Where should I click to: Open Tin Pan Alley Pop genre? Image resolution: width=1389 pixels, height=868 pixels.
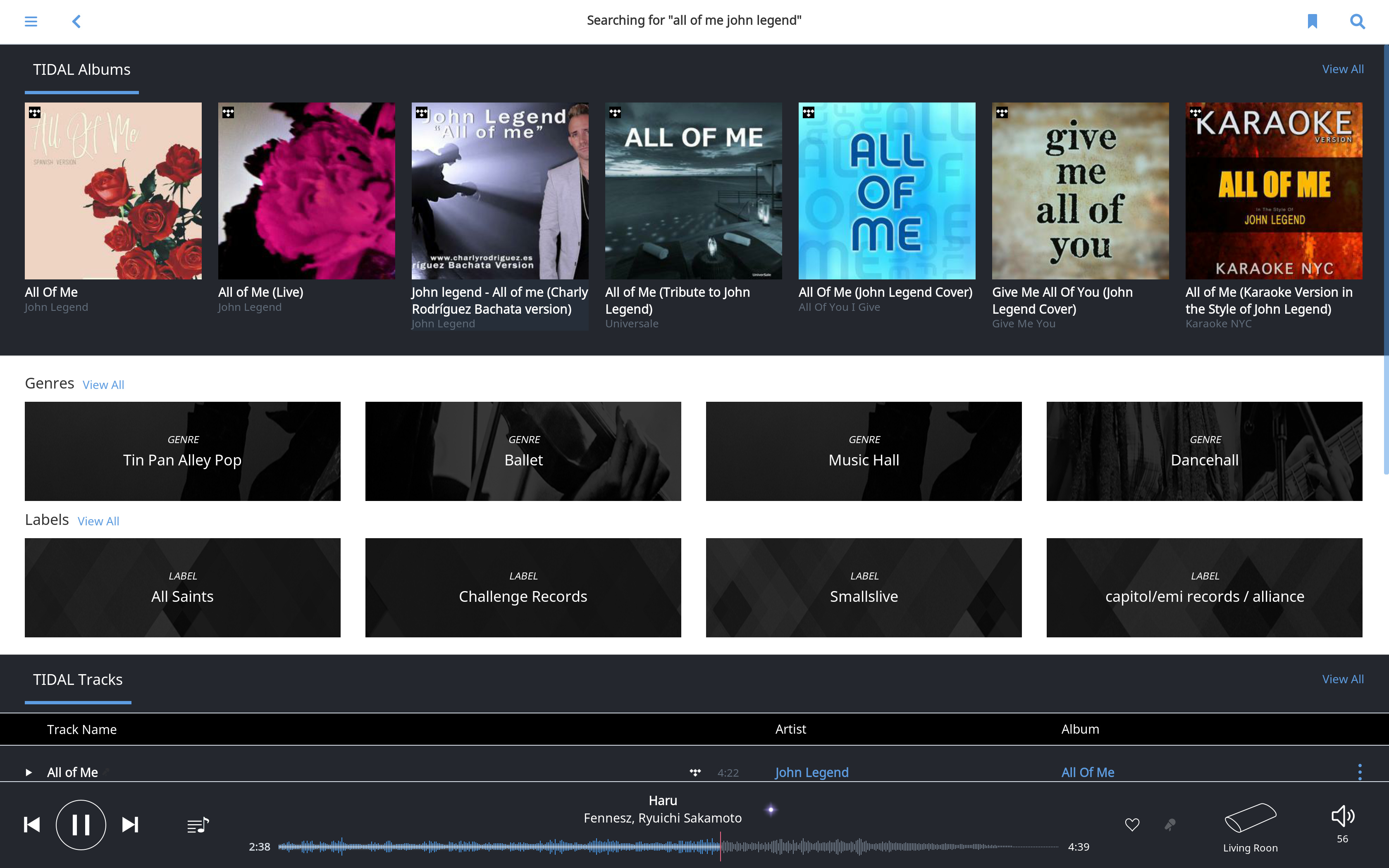183,451
